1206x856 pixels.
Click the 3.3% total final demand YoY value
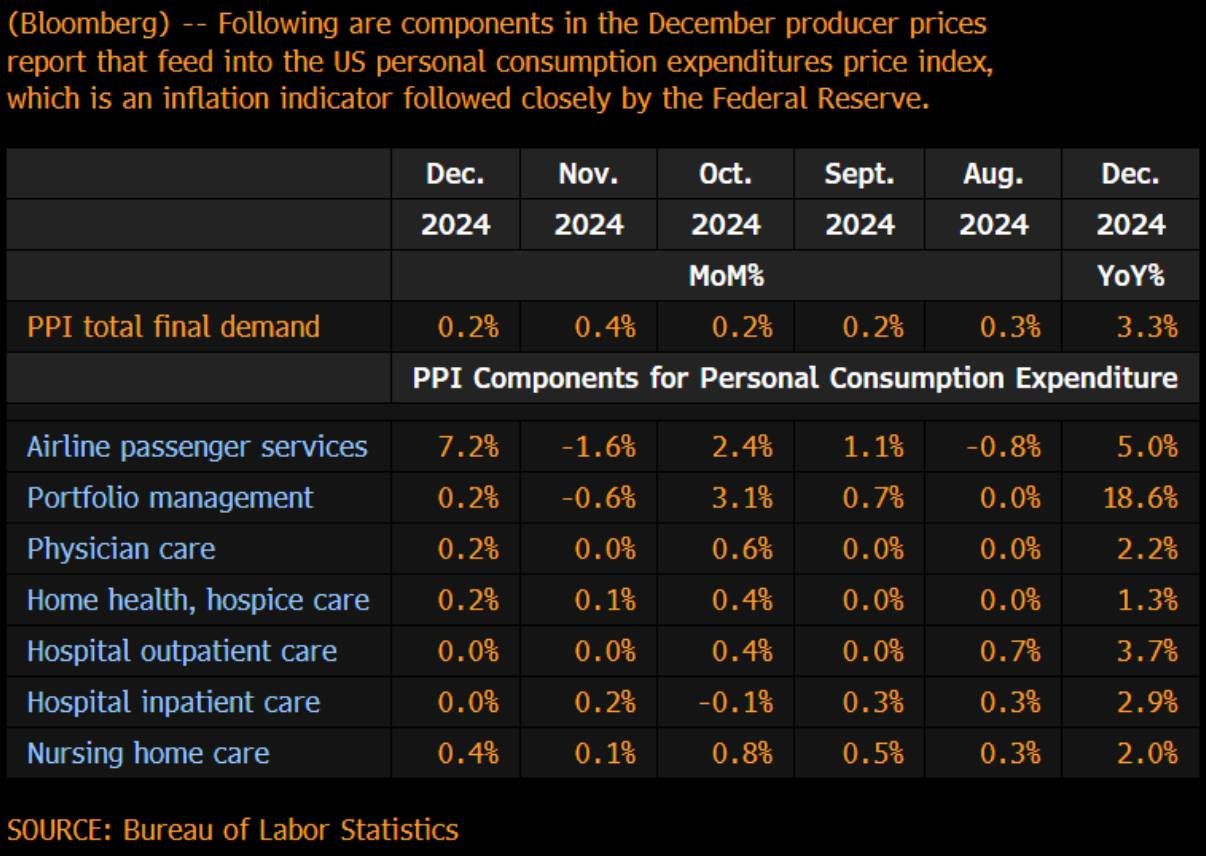pyautogui.click(x=1146, y=326)
